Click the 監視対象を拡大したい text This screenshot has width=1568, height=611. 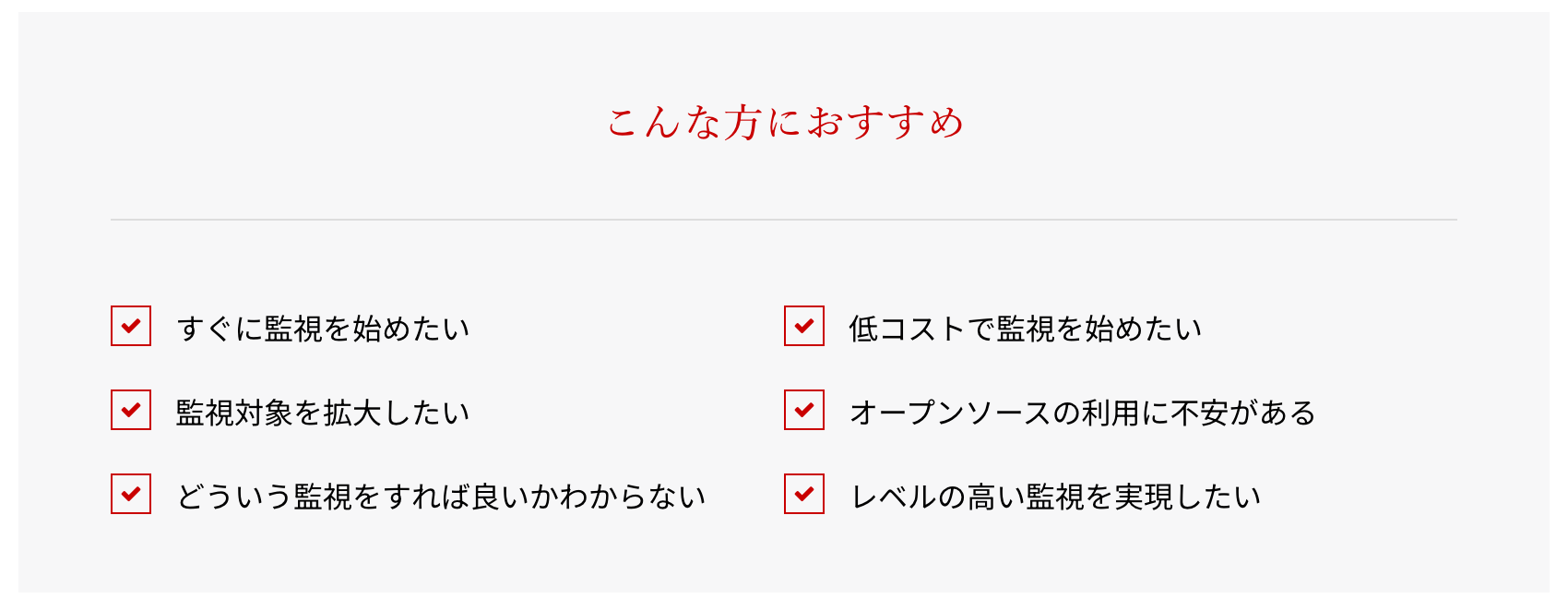tap(323, 413)
